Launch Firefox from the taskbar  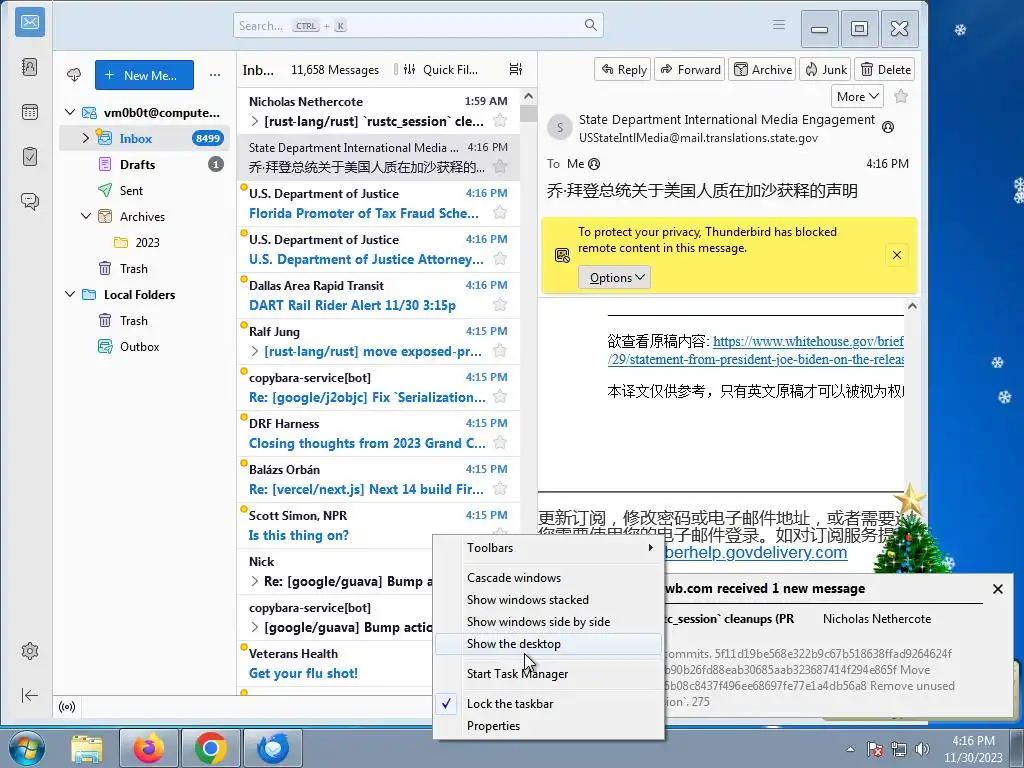tap(149, 748)
